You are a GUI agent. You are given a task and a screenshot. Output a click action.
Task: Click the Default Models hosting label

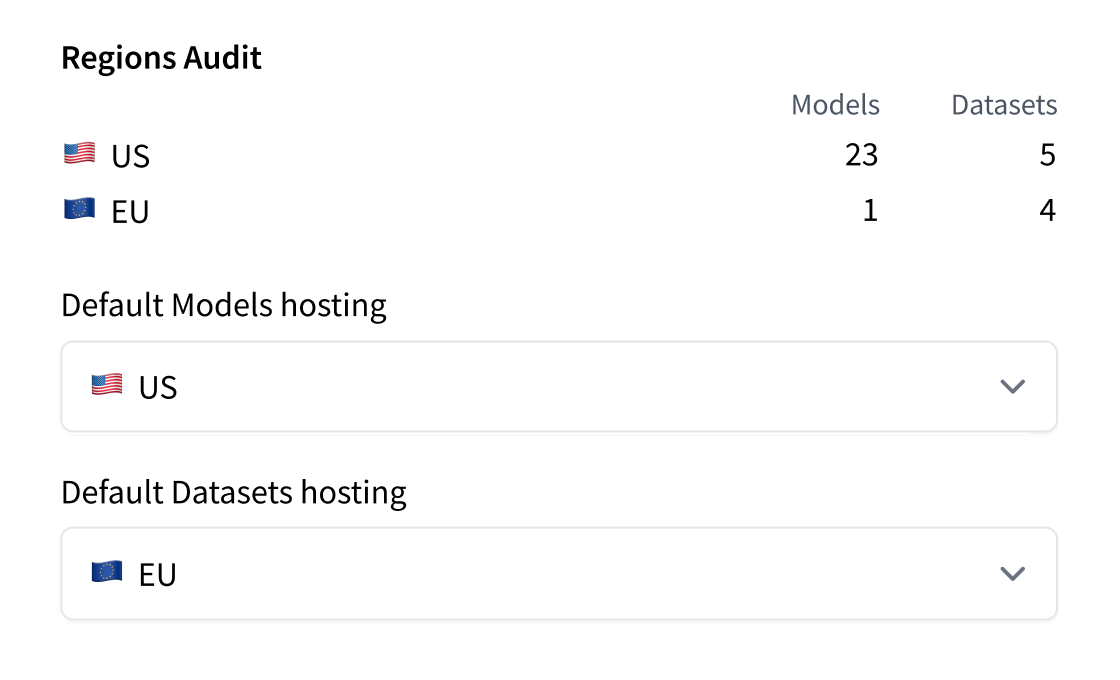[224, 305]
